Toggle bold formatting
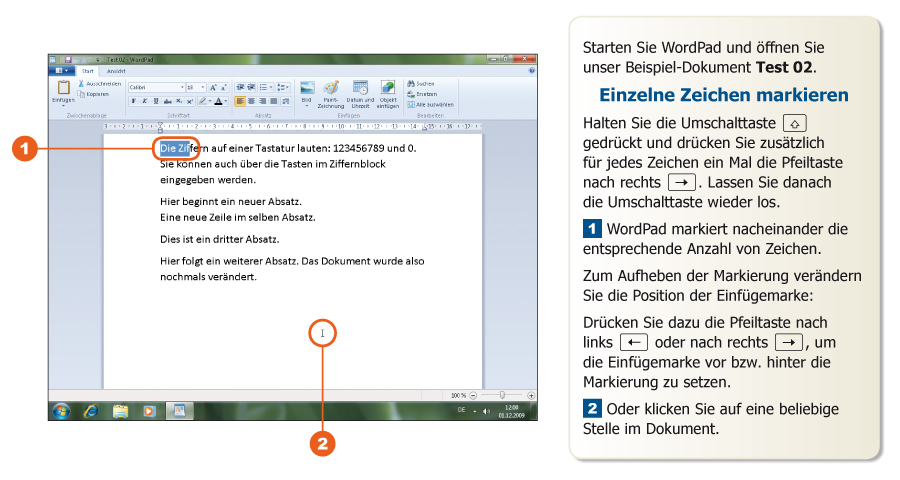 133,101
